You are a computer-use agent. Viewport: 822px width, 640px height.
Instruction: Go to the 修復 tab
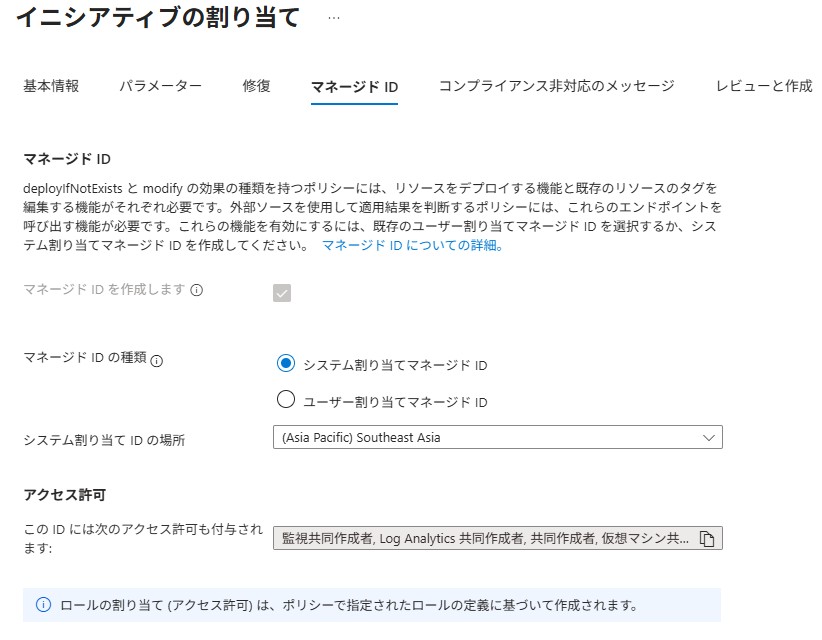click(x=256, y=86)
